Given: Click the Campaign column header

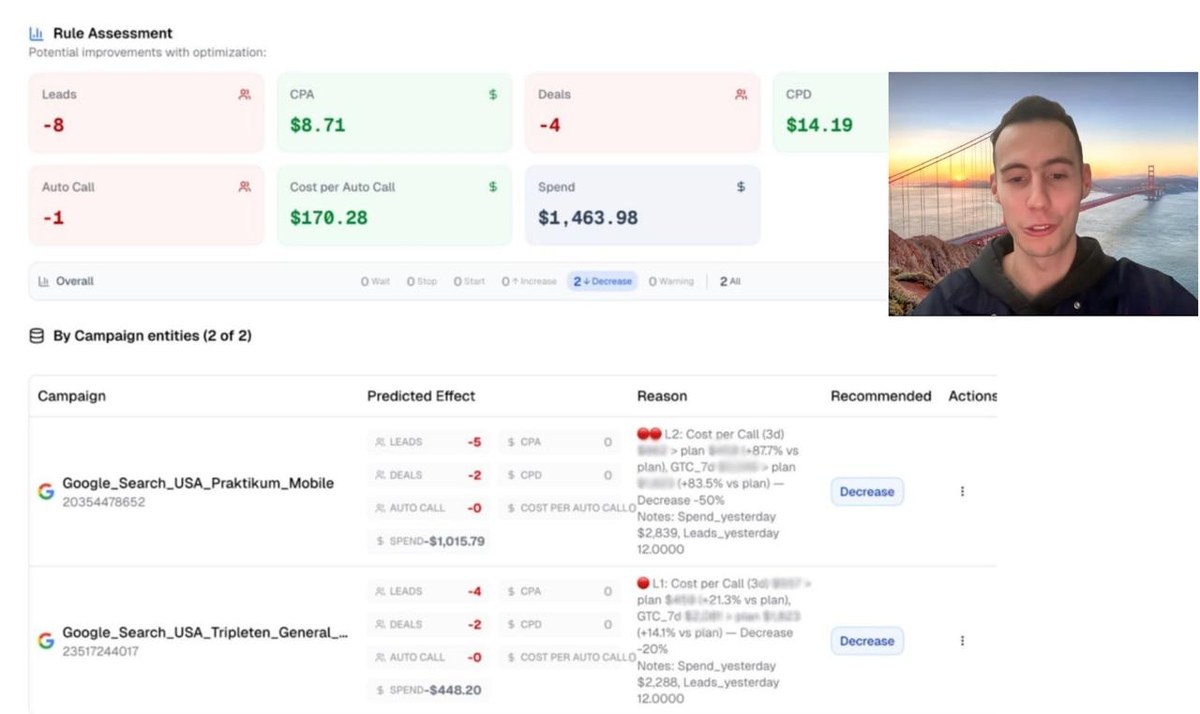Looking at the screenshot, I should (72, 396).
